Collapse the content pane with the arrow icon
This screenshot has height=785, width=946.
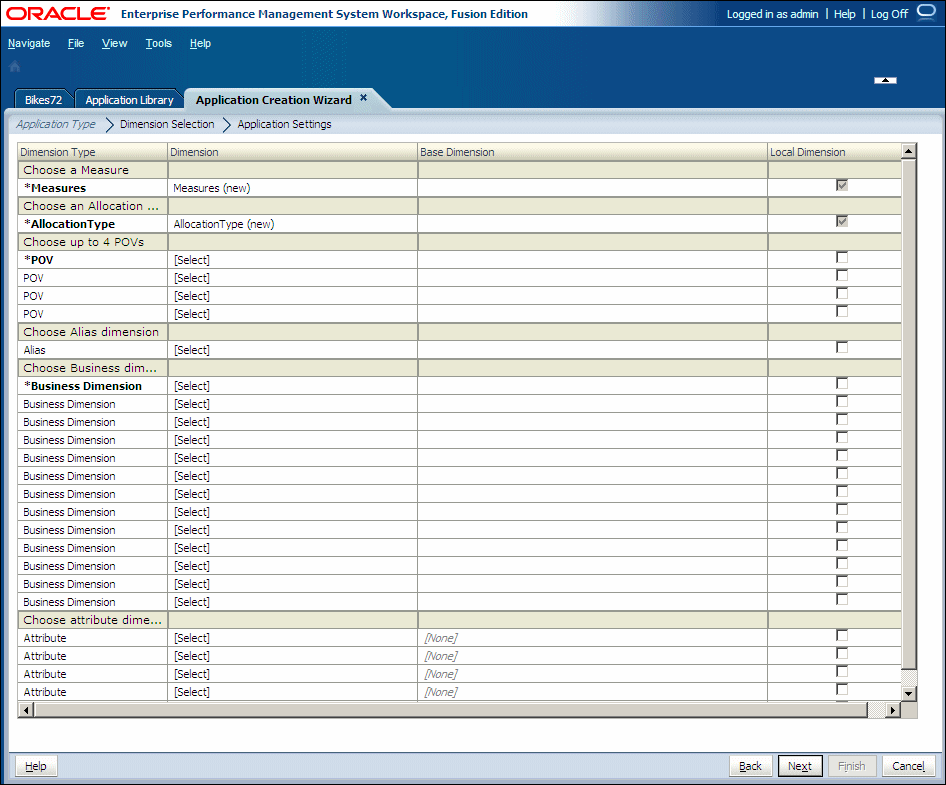(x=884, y=80)
